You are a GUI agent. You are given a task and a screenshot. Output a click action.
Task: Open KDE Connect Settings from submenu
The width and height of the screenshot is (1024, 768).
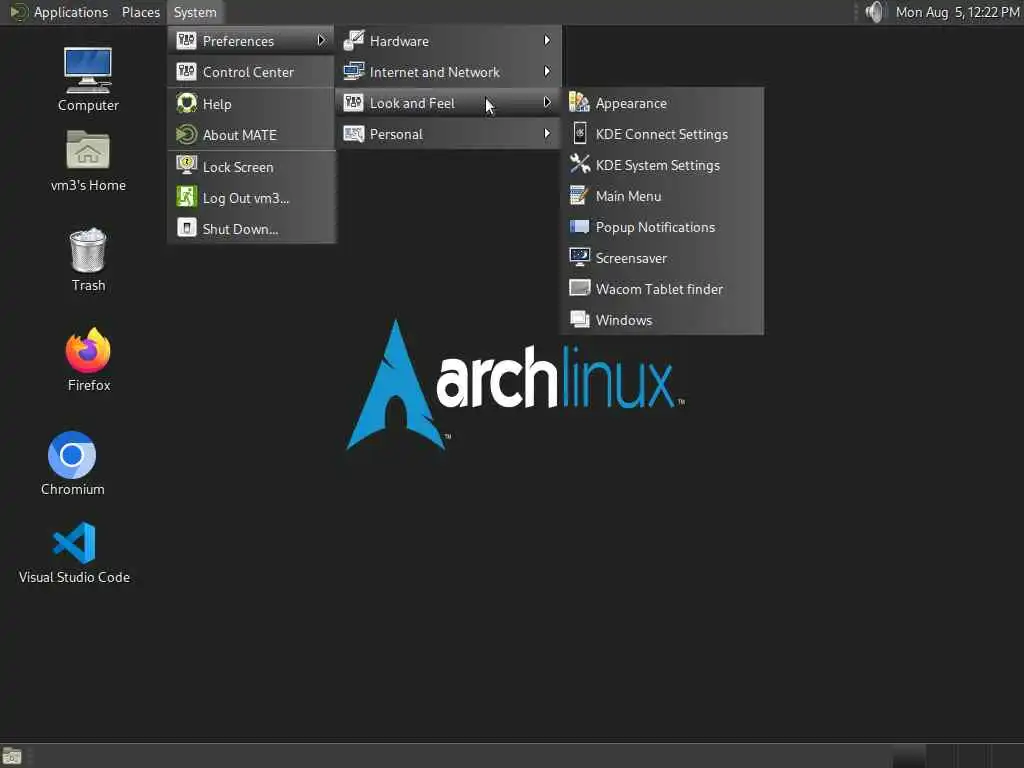click(x=662, y=134)
